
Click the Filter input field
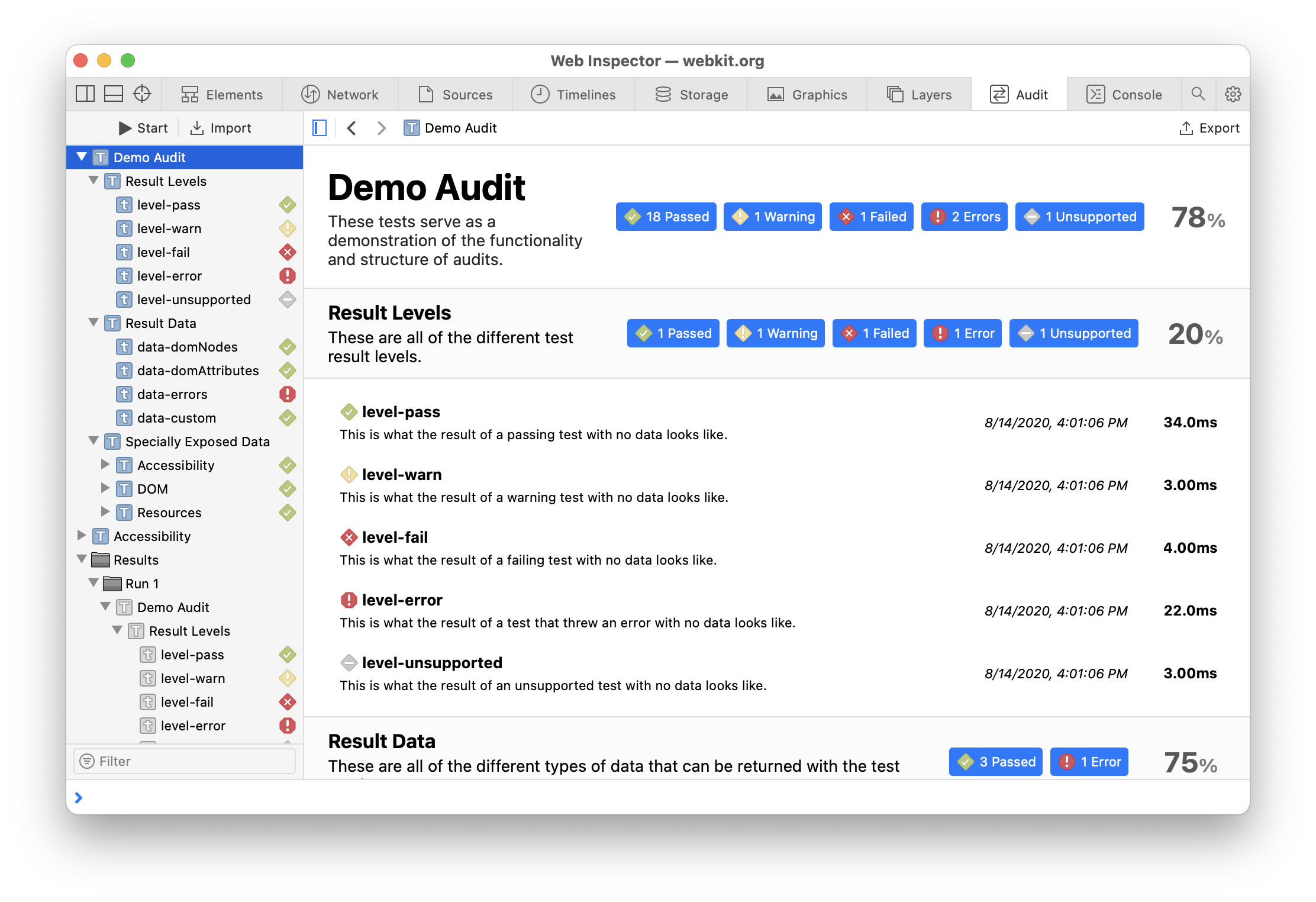tap(185, 761)
